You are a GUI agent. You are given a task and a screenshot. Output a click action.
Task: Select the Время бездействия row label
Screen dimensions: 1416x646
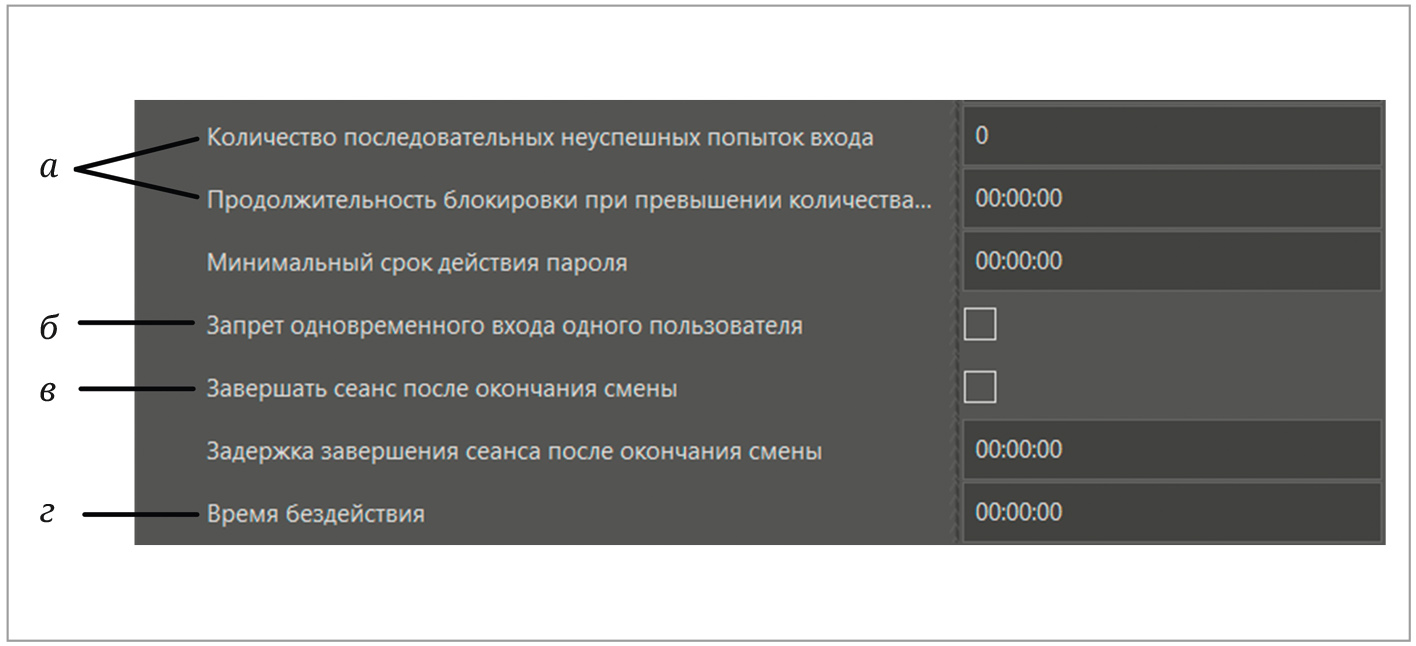tap(315, 514)
